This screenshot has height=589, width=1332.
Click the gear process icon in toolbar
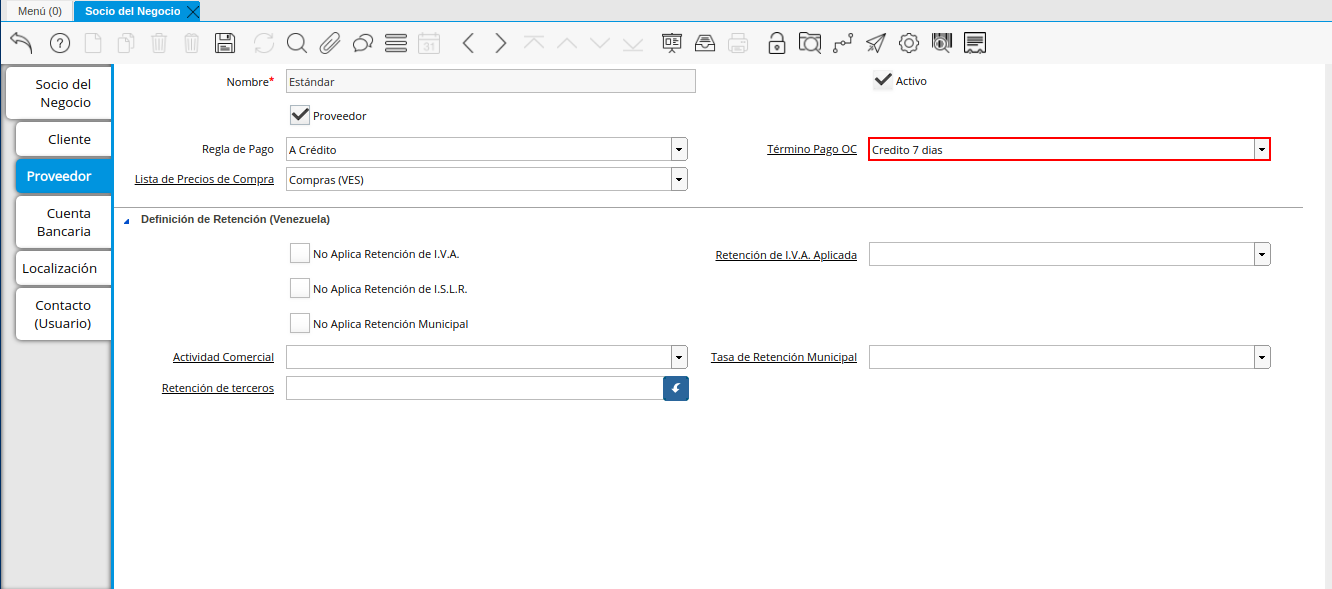point(909,43)
